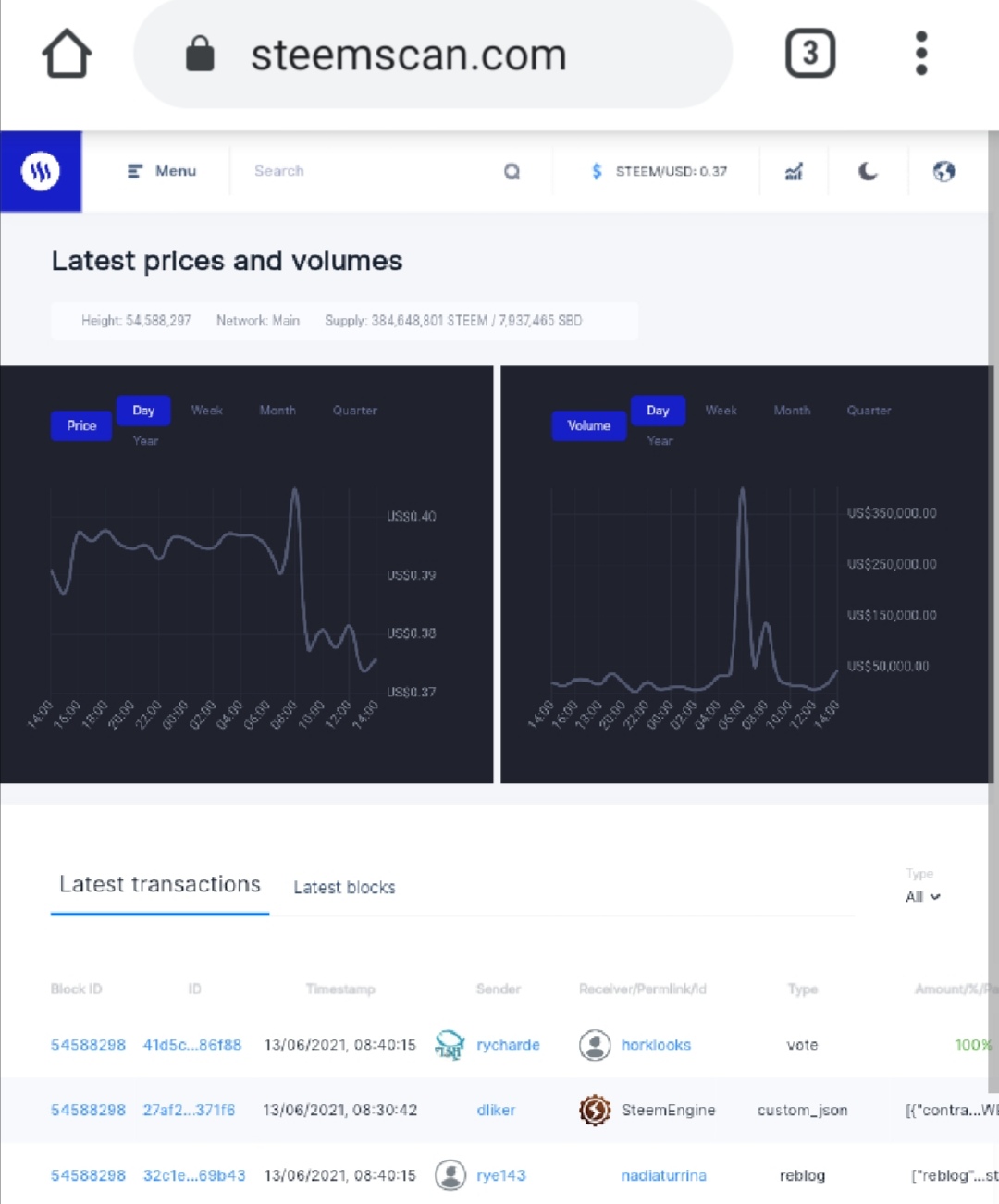Click rye143's avatar icon

450,1175
